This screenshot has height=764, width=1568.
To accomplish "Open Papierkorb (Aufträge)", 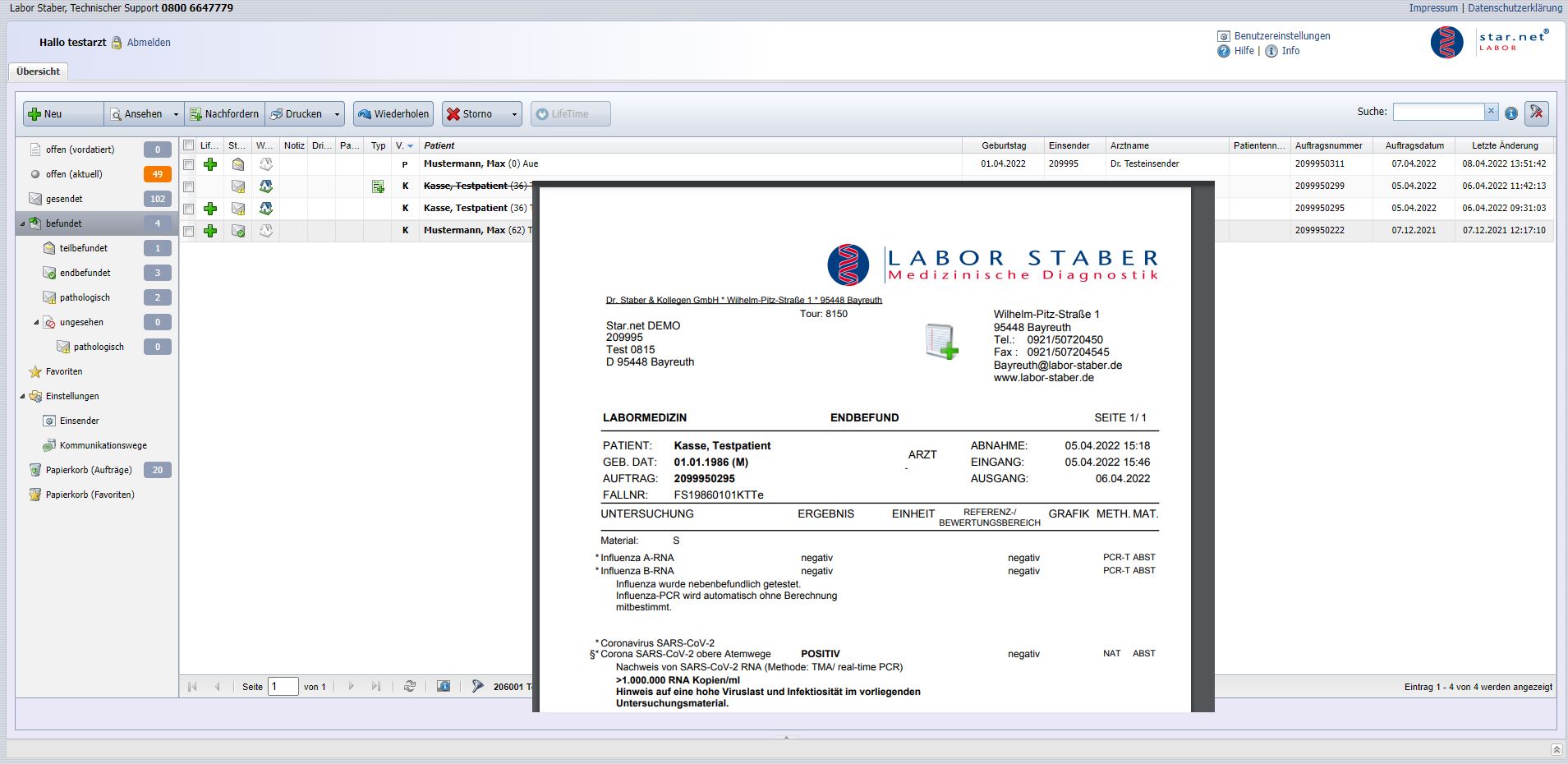I will (89, 470).
